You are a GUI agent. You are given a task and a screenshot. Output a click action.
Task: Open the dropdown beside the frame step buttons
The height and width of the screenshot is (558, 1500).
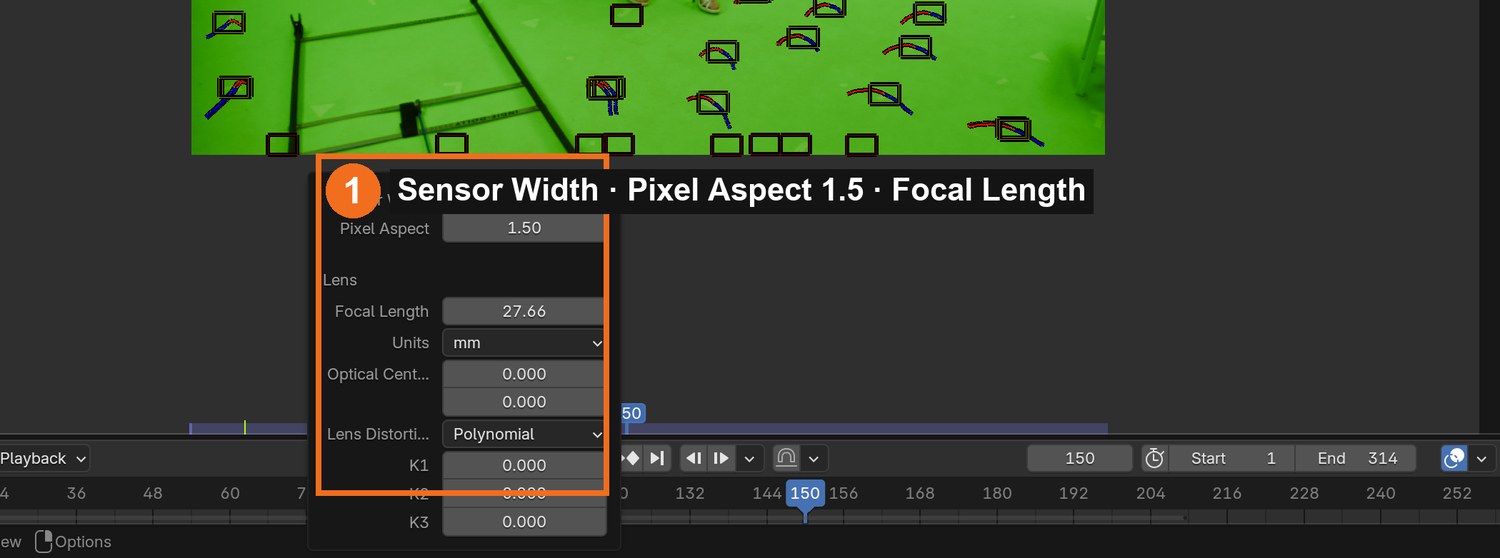tap(750, 458)
